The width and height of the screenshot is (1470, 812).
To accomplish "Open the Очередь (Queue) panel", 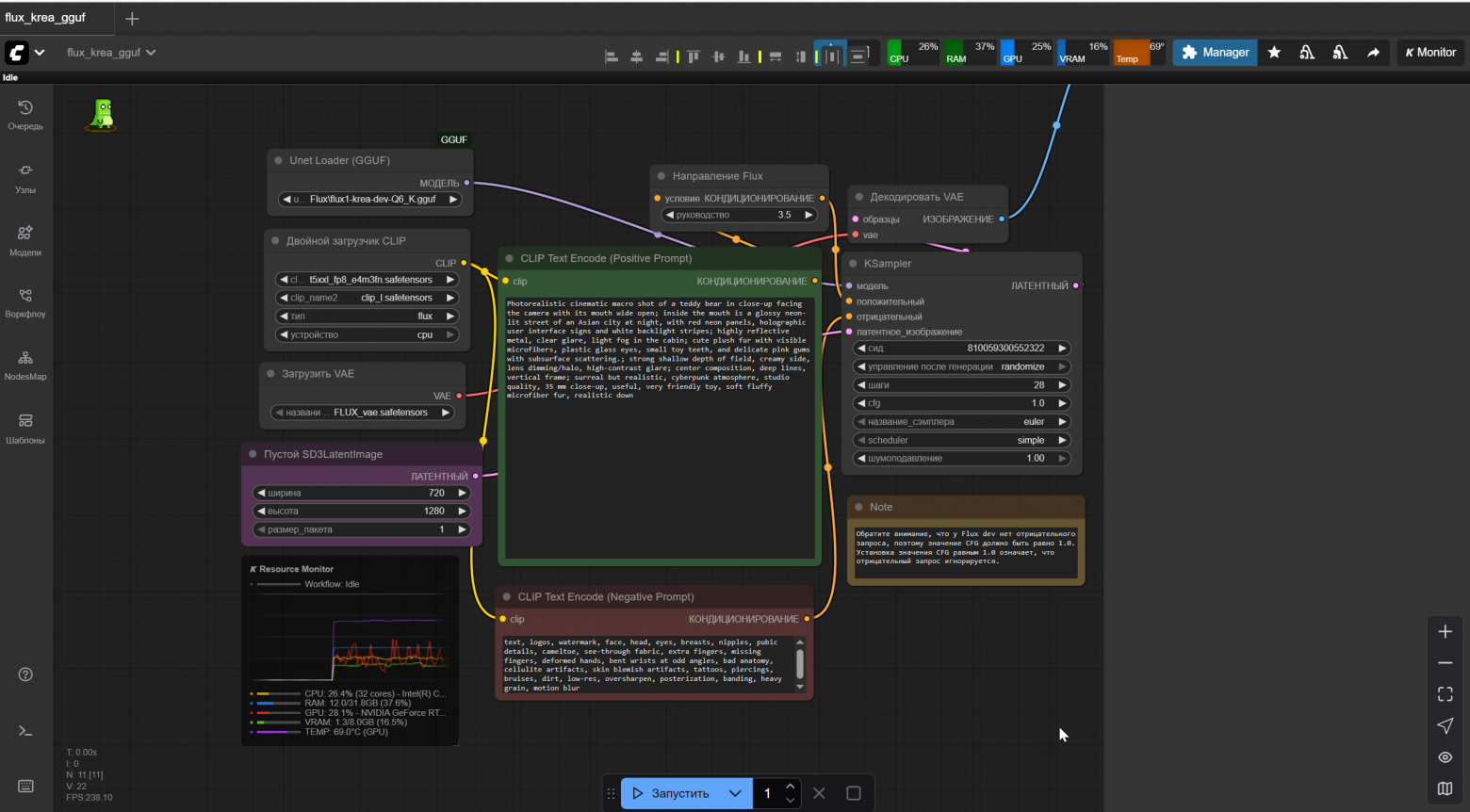I will 25,113.
